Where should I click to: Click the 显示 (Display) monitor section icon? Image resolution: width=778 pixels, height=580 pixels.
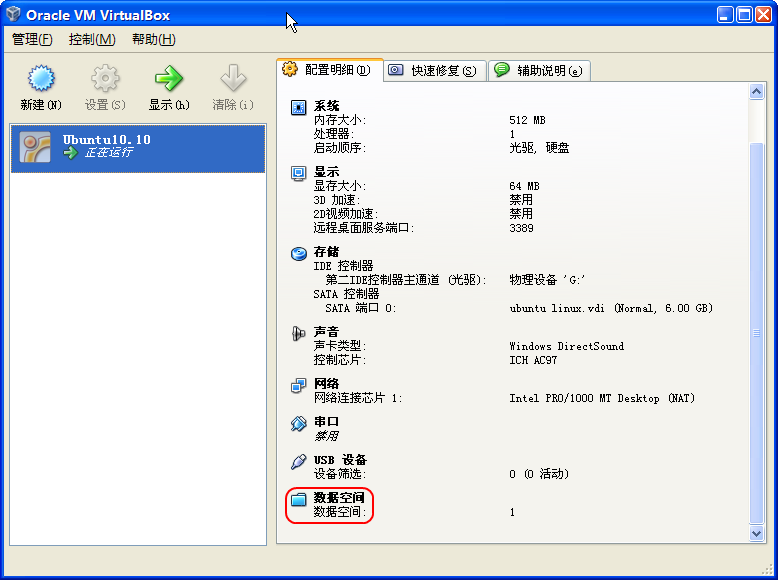(298, 173)
